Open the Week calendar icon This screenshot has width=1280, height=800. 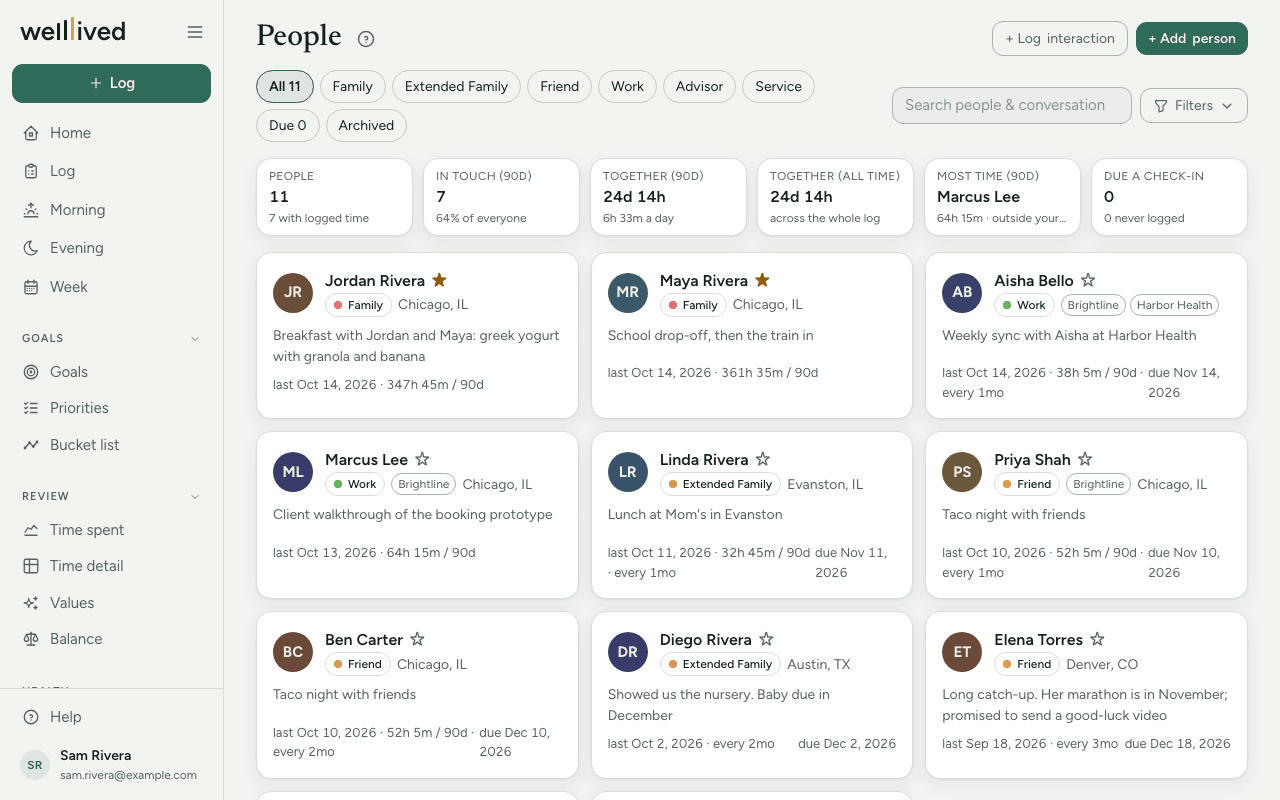(x=31, y=287)
